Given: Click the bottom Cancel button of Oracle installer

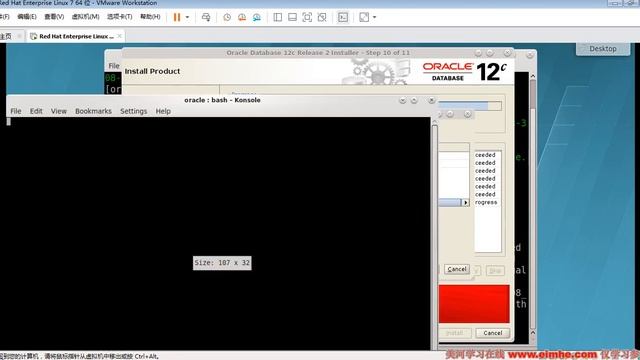Looking at the screenshot, I should [493, 333].
